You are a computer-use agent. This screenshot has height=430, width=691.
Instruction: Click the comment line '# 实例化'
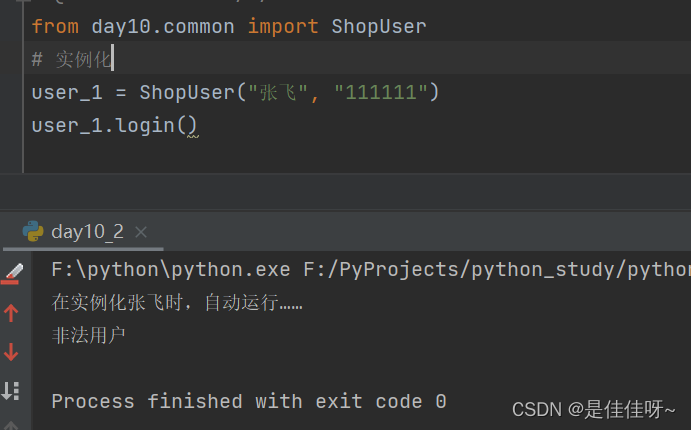click(x=72, y=59)
